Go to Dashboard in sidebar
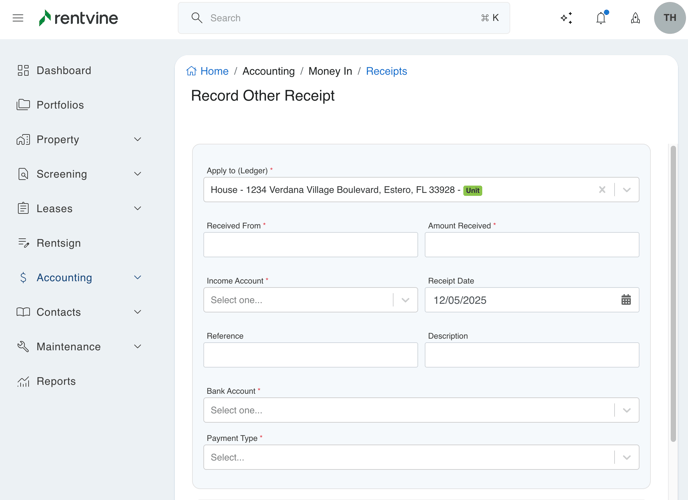Viewport: 688px width, 500px height. coord(63,71)
